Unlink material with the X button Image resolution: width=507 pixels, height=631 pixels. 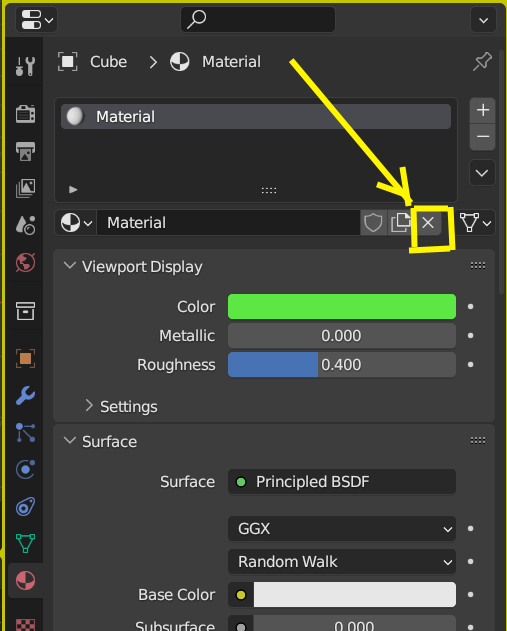pyautogui.click(x=428, y=222)
